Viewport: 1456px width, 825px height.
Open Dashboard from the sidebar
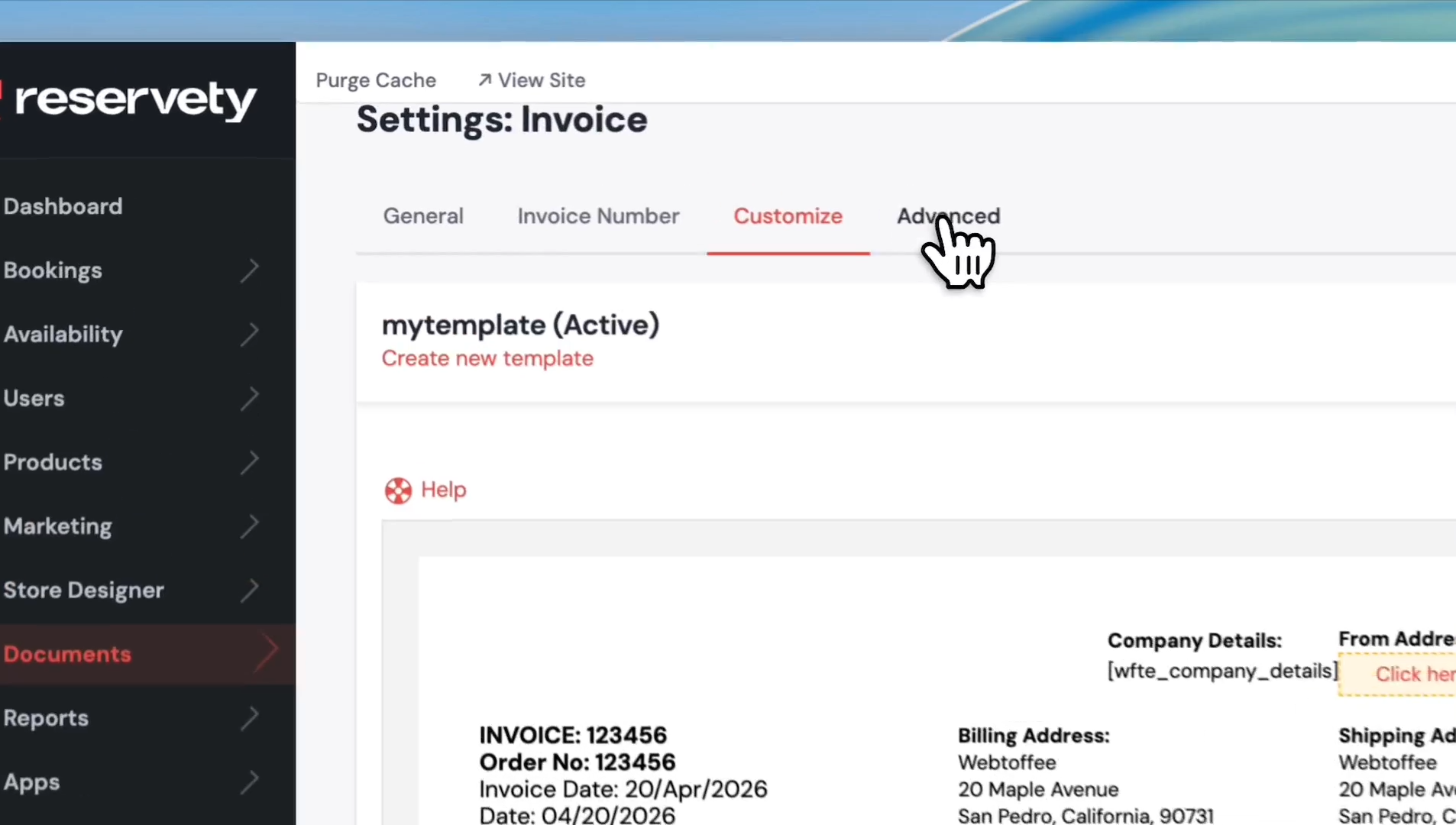click(x=63, y=206)
